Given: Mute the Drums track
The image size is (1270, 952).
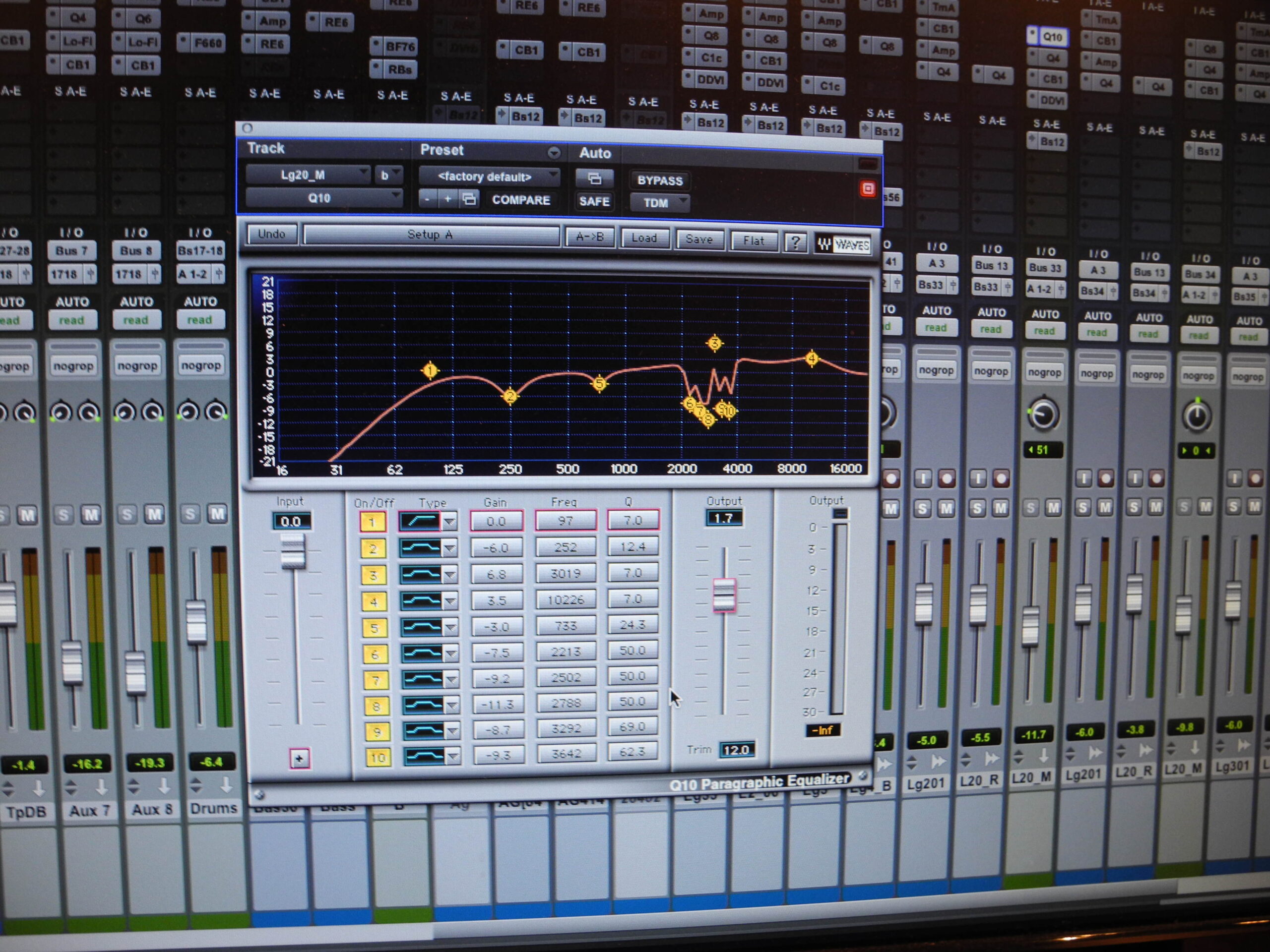Looking at the screenshot, I should (217, 514).
